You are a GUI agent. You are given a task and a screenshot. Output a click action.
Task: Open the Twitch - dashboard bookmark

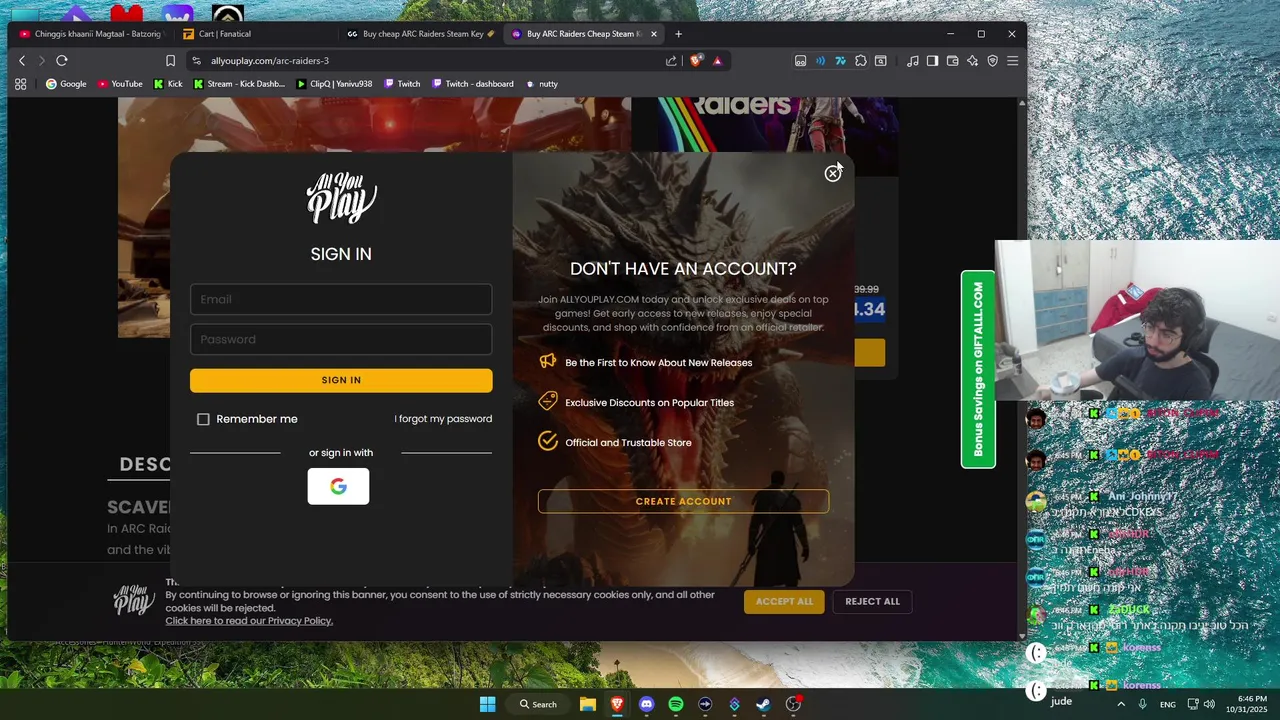coord(473,84)
